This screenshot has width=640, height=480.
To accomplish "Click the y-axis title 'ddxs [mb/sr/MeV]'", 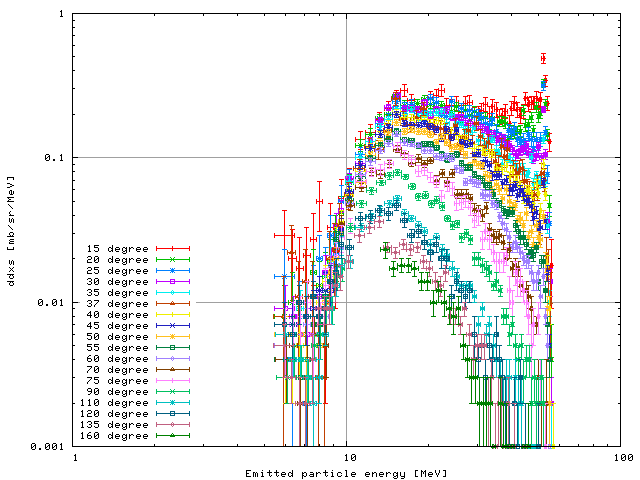I will [x=11, y=231].
